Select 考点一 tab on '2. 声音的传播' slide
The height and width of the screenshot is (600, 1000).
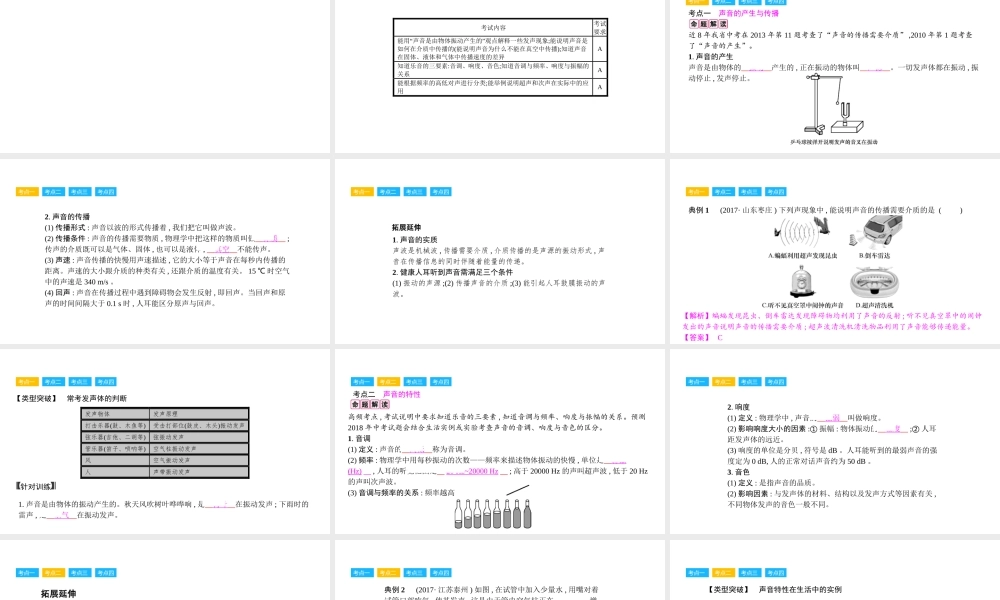27,192
